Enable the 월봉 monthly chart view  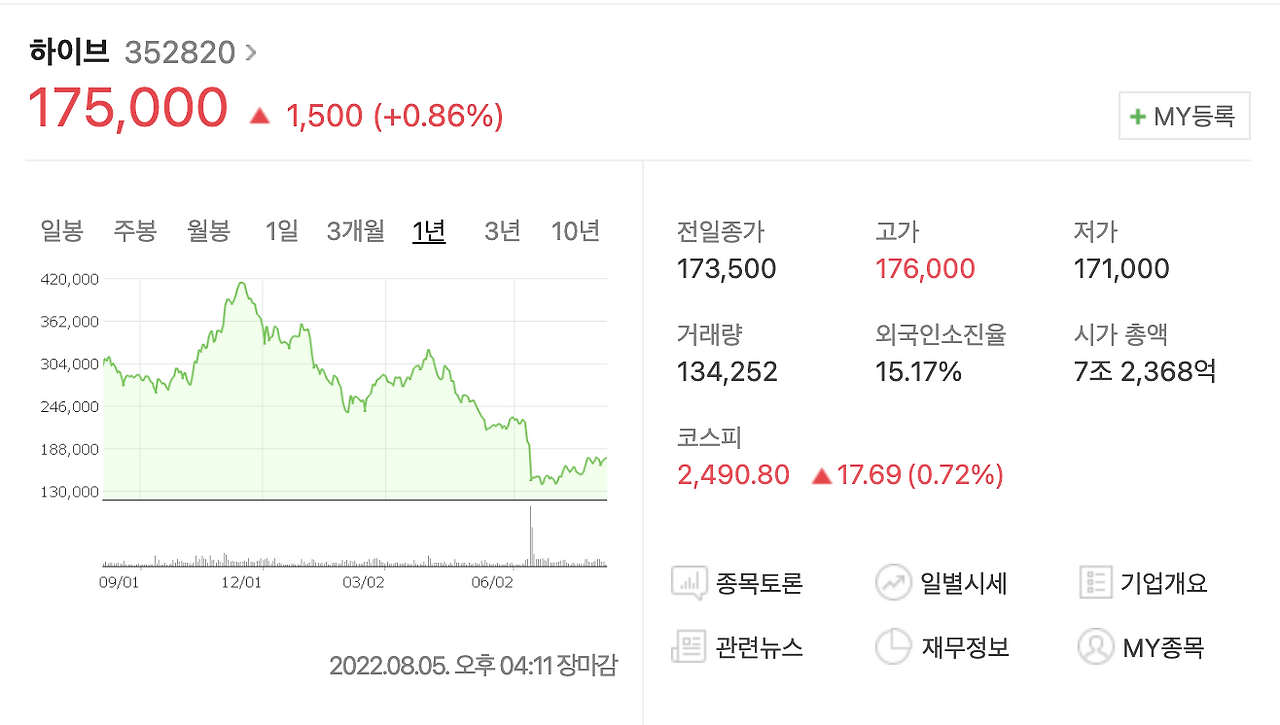(x=210, y=230)
